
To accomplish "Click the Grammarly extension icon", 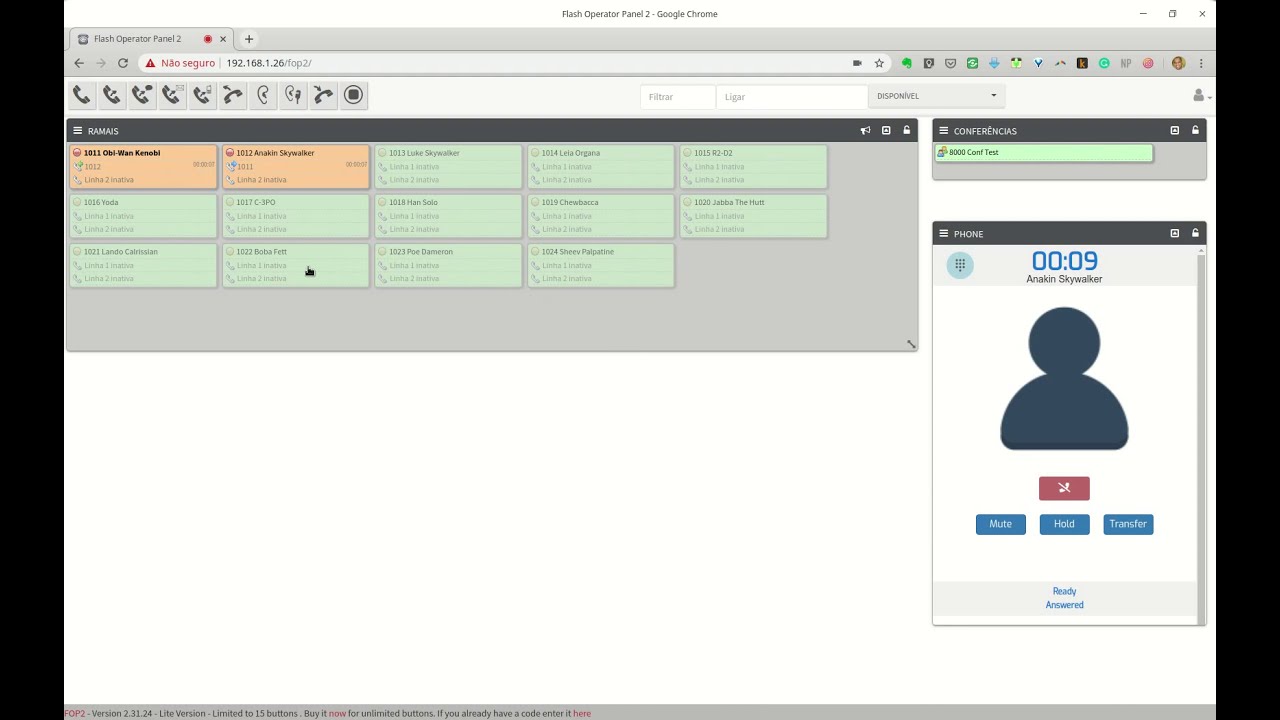I will [1104, 63].
